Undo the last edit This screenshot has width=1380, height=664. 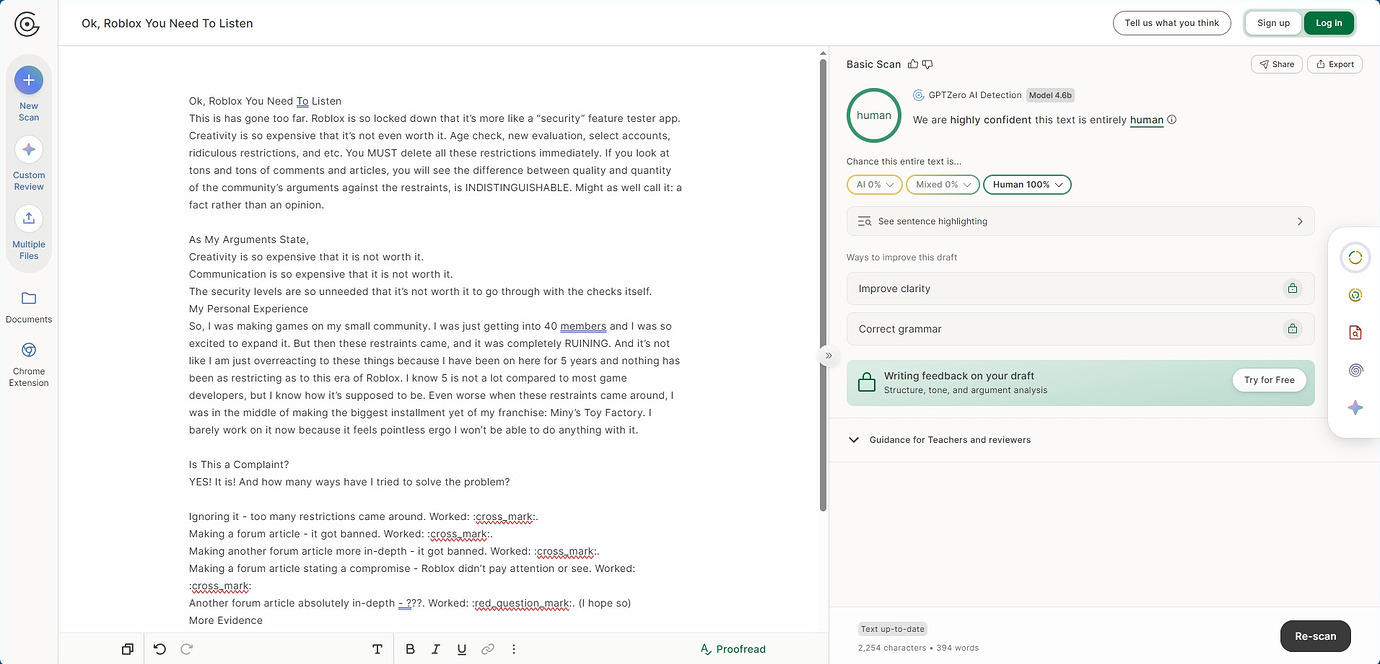coord(160,649)
